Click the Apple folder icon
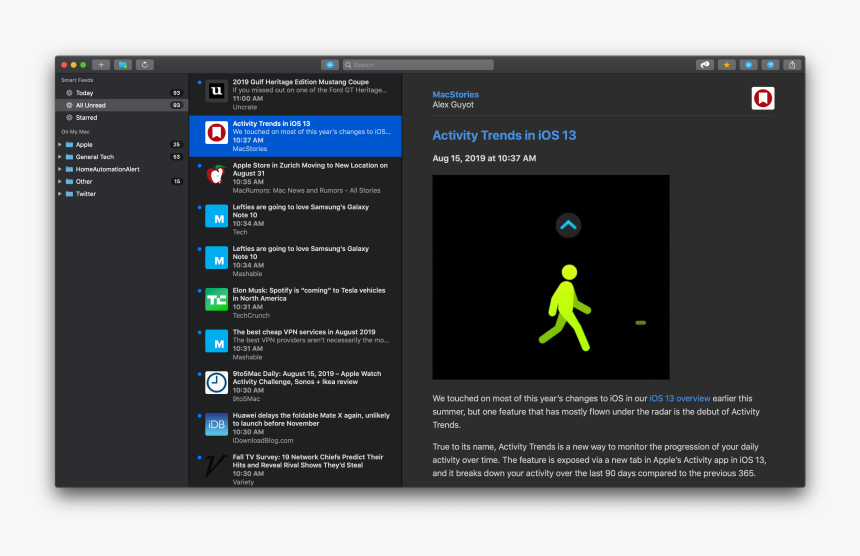Viewport: 860px width, 556px height. (70, 145)
